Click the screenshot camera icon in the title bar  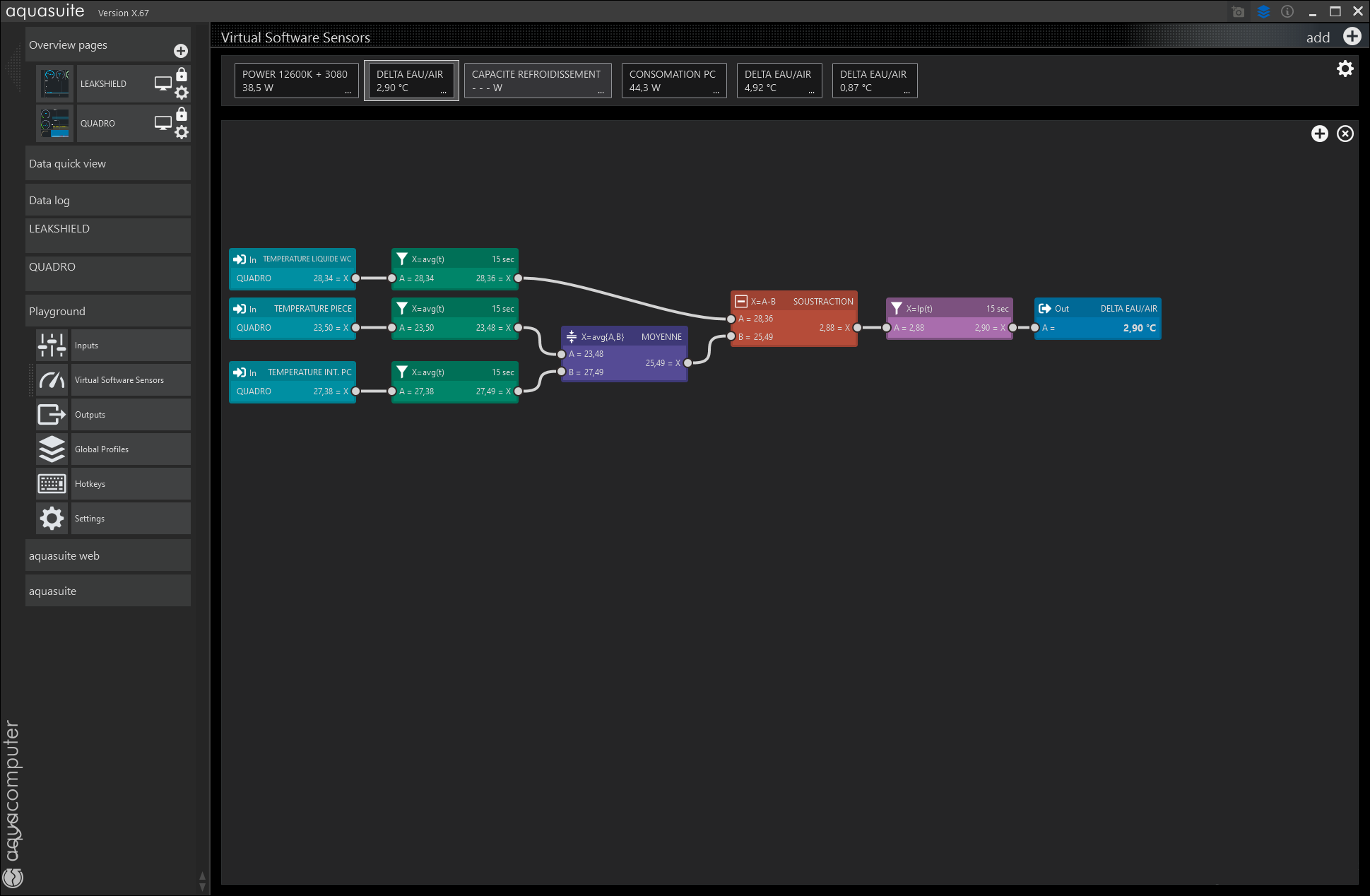1238,11
